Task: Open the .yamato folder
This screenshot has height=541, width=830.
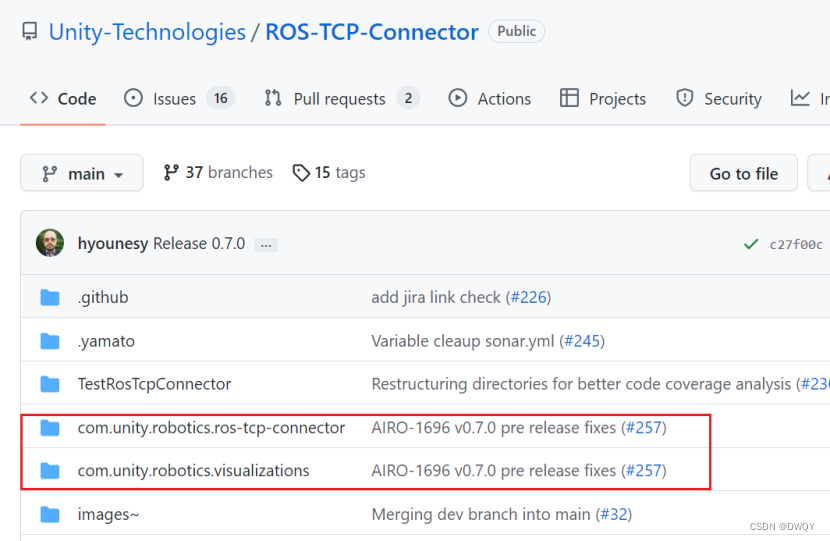Action: point(106,341)
